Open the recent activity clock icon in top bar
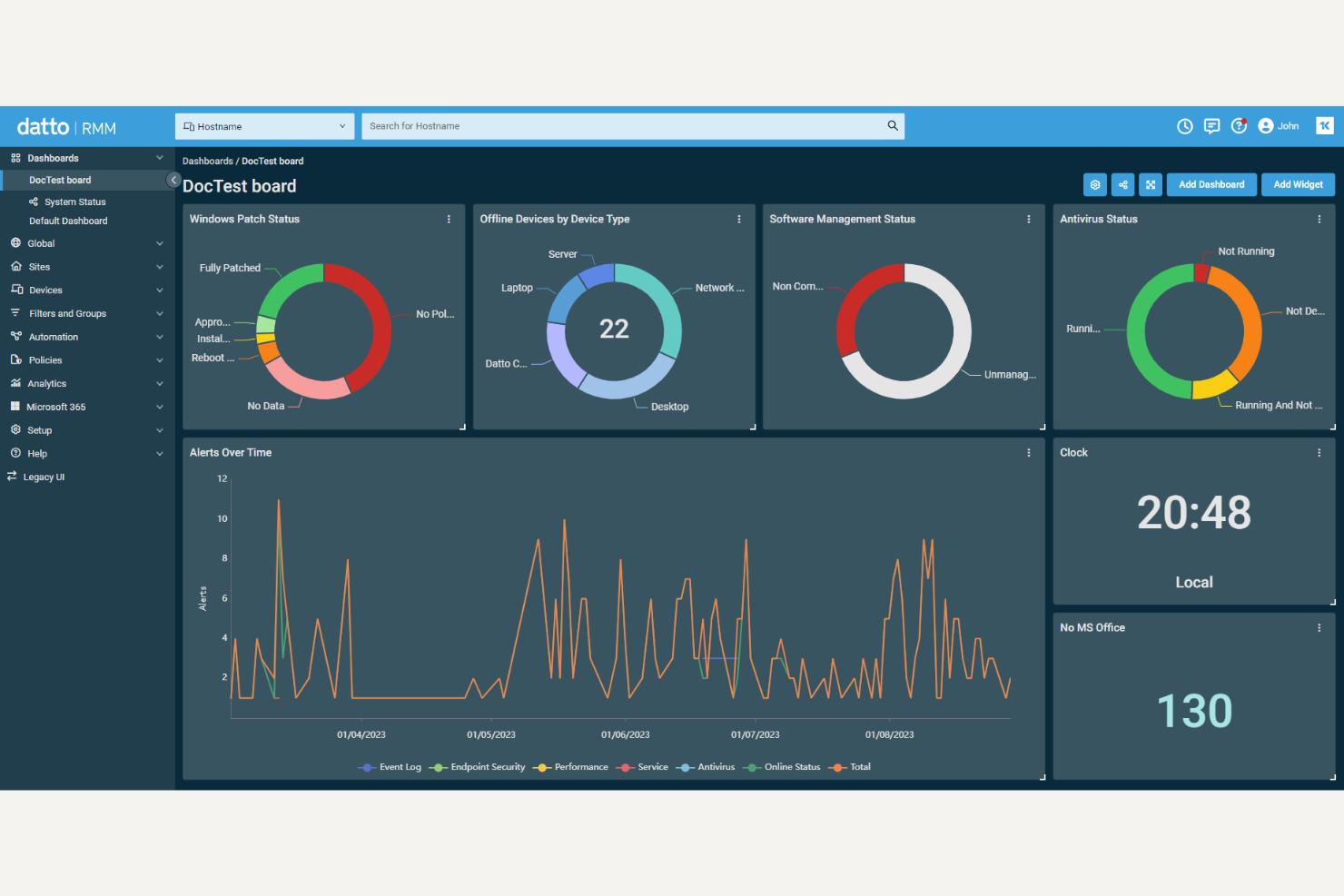Image resolution: width=1344 pixels, height=896 pixels. click(1185, 126)
